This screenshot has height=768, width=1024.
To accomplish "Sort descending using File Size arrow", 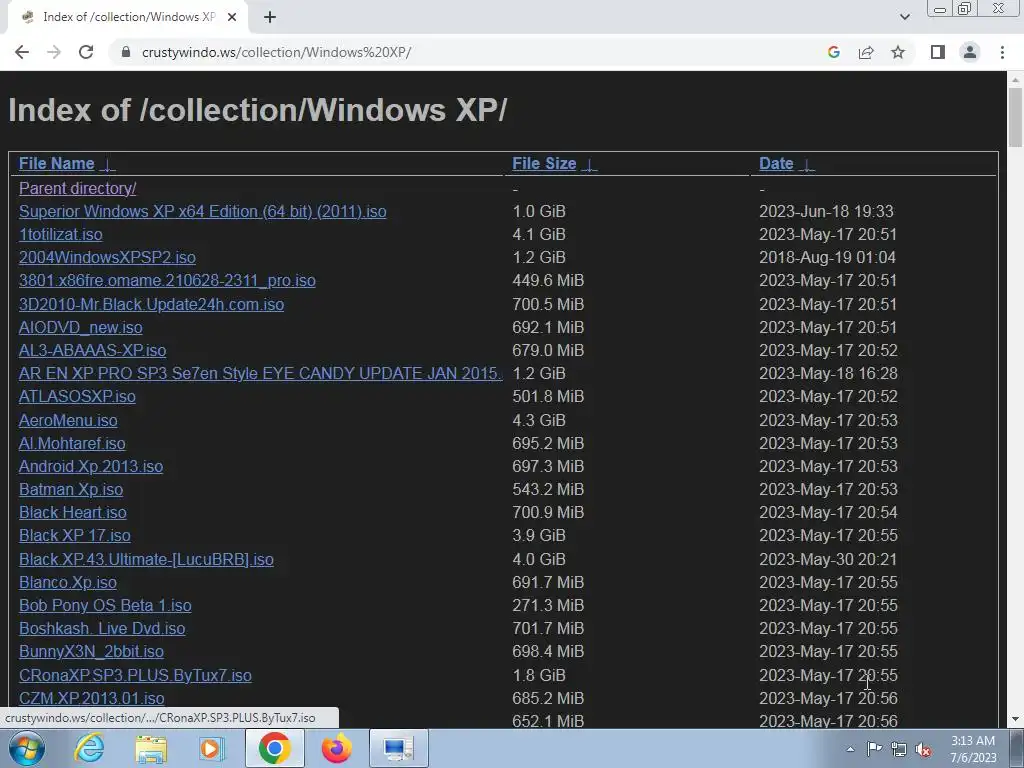I will 590,165.
